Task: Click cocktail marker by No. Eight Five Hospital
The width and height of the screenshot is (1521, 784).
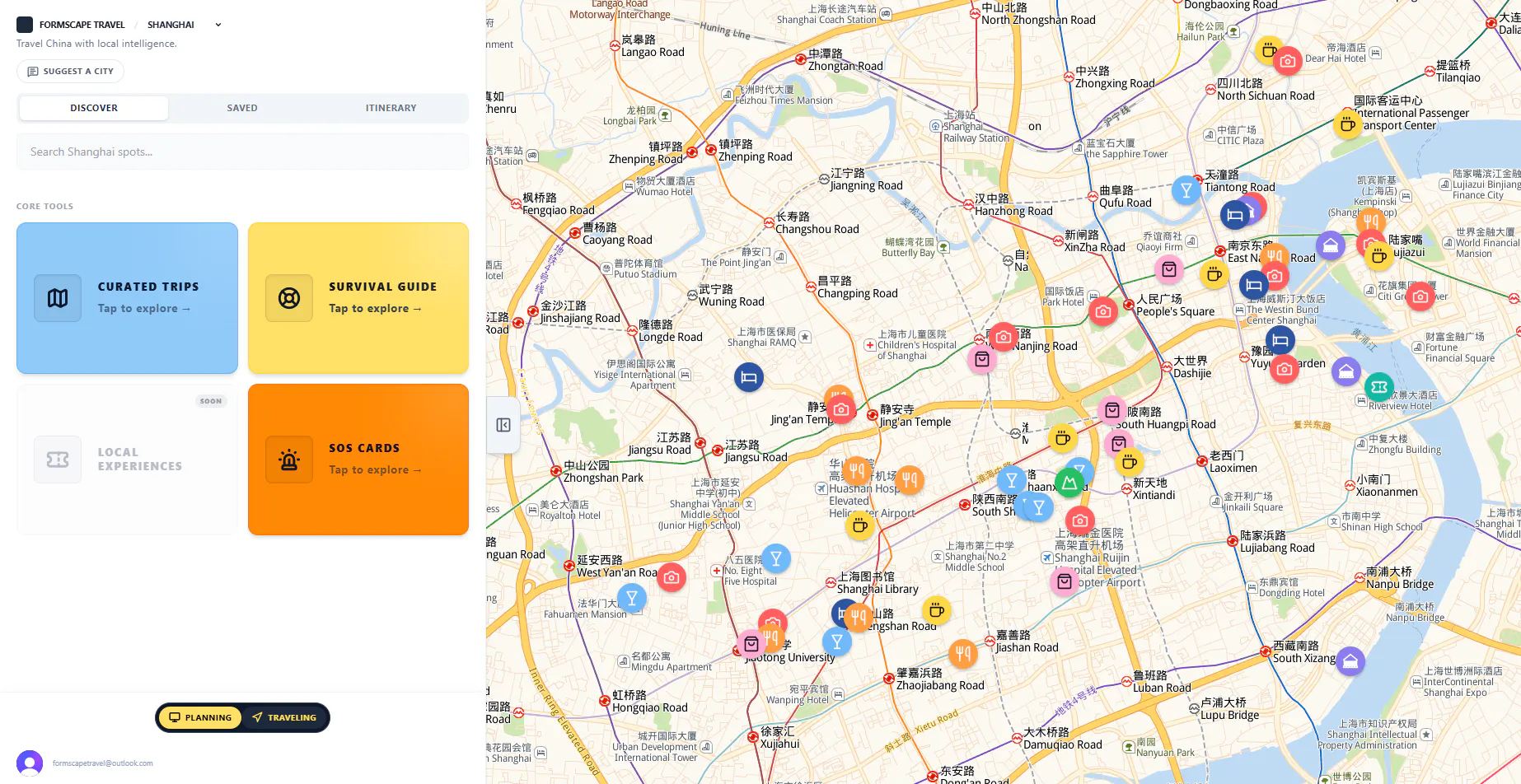Action: [x=776, y=559]
